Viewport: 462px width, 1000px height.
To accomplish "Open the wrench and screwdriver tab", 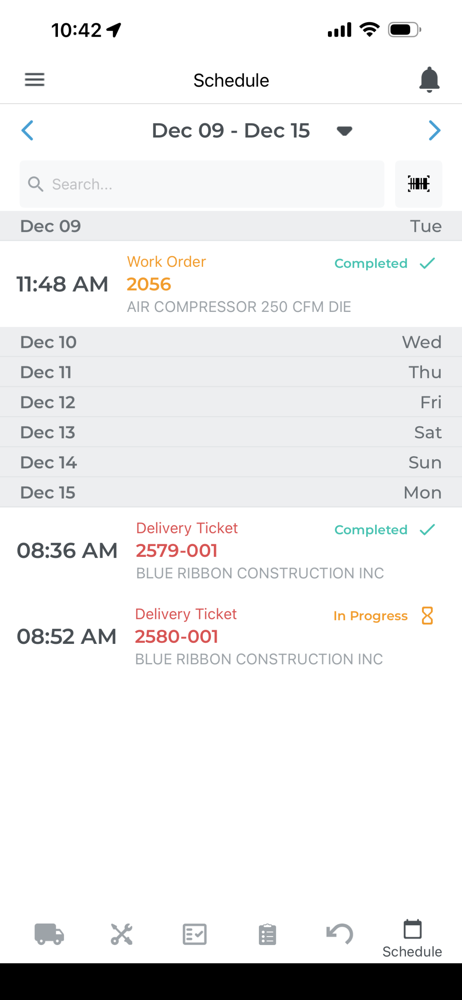I will [121, 934].
